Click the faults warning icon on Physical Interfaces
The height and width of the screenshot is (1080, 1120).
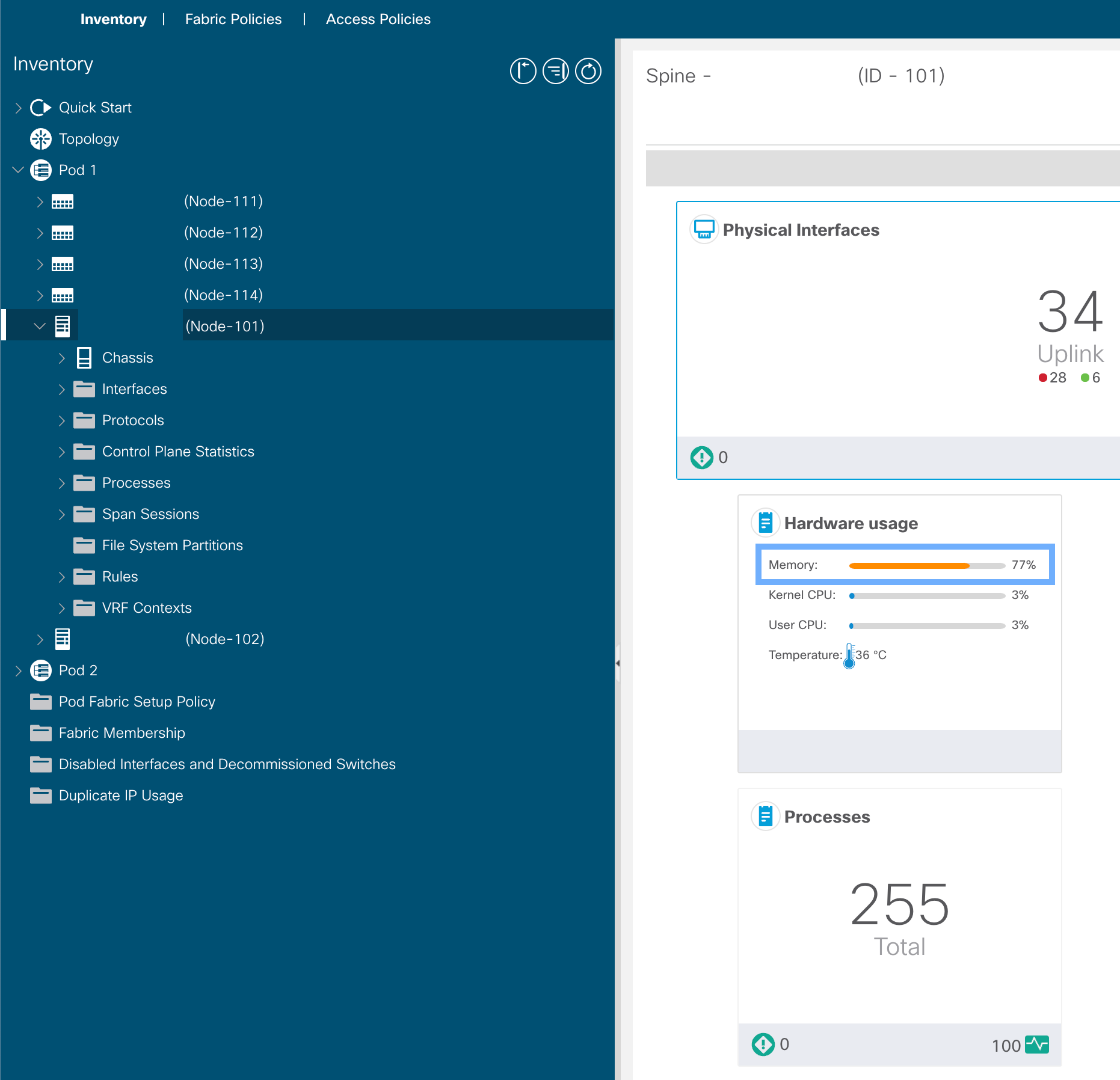coord(702,457)
